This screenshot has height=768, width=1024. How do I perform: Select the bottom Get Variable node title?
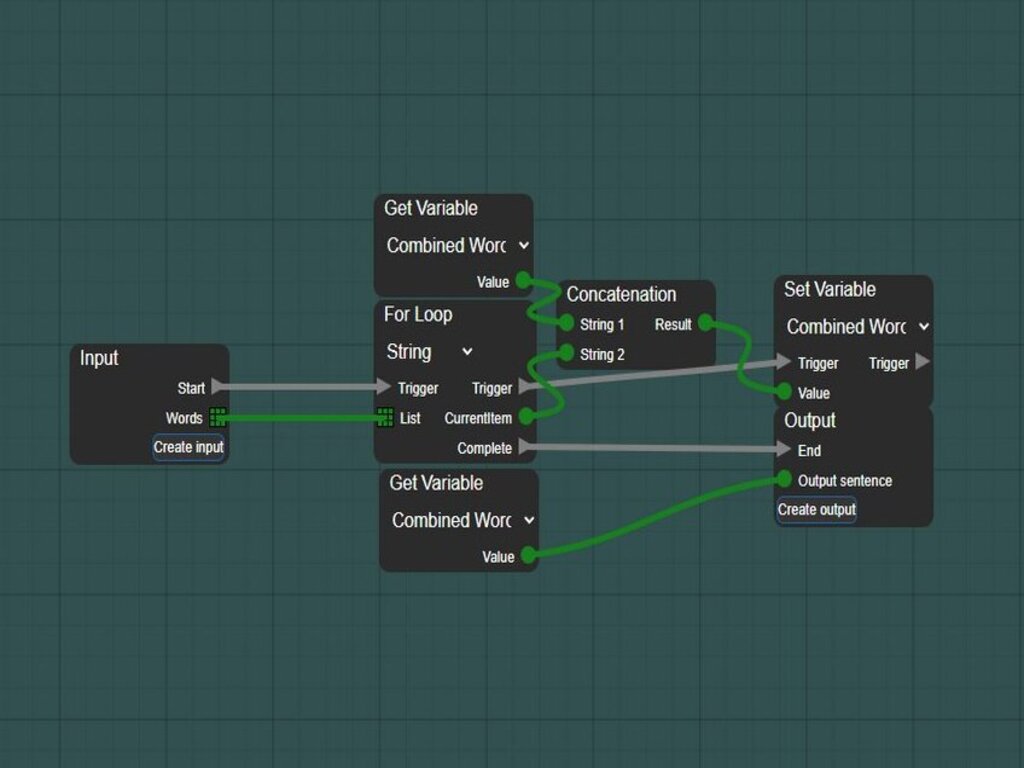[436, 483]
